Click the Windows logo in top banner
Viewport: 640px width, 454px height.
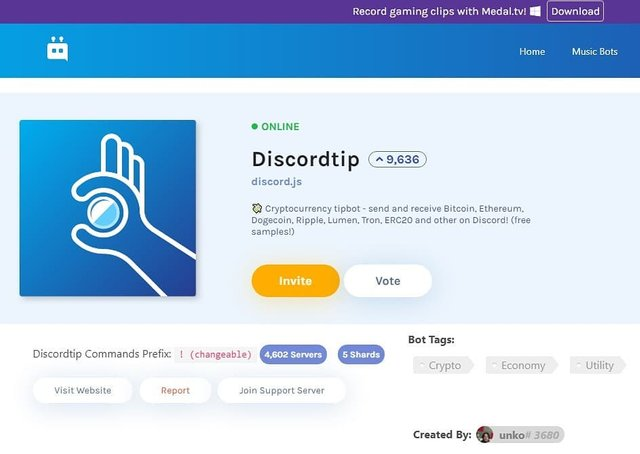535,11
